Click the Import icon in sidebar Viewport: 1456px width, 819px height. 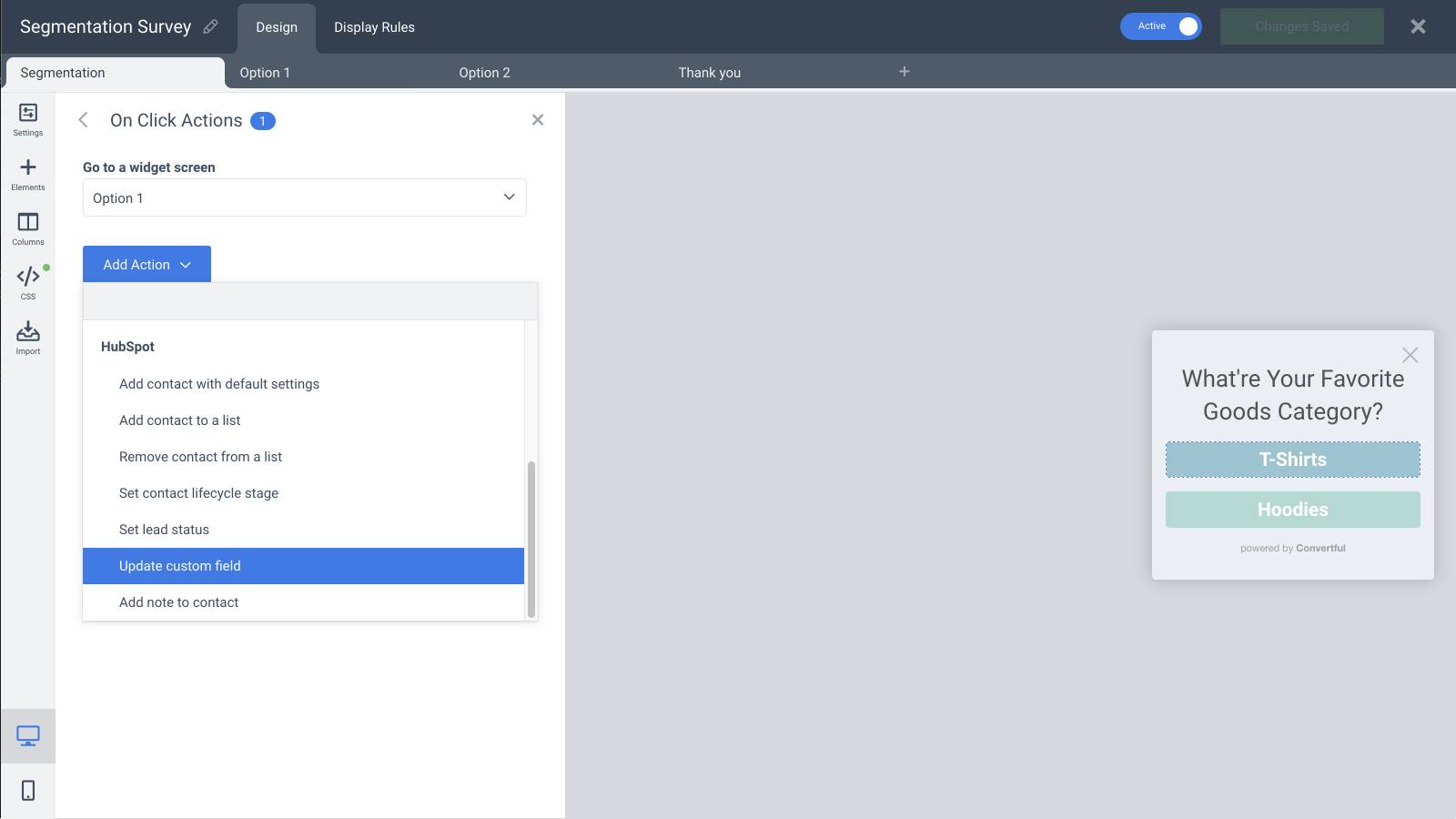[x=28, y=338]
